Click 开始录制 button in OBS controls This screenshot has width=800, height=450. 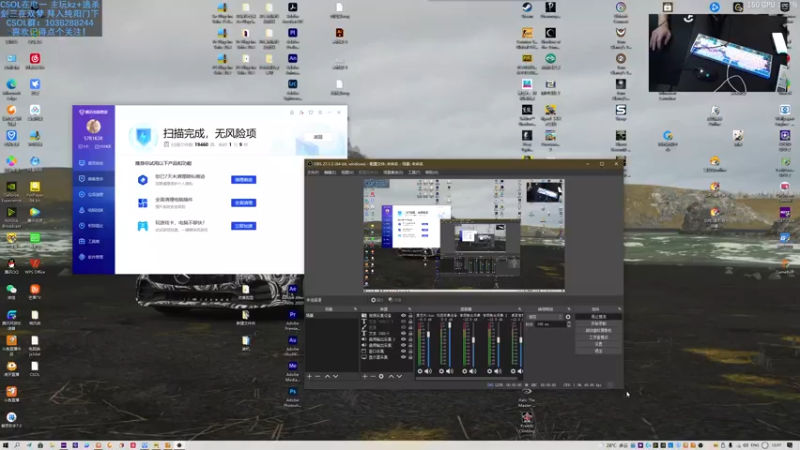tap(598, 323)
